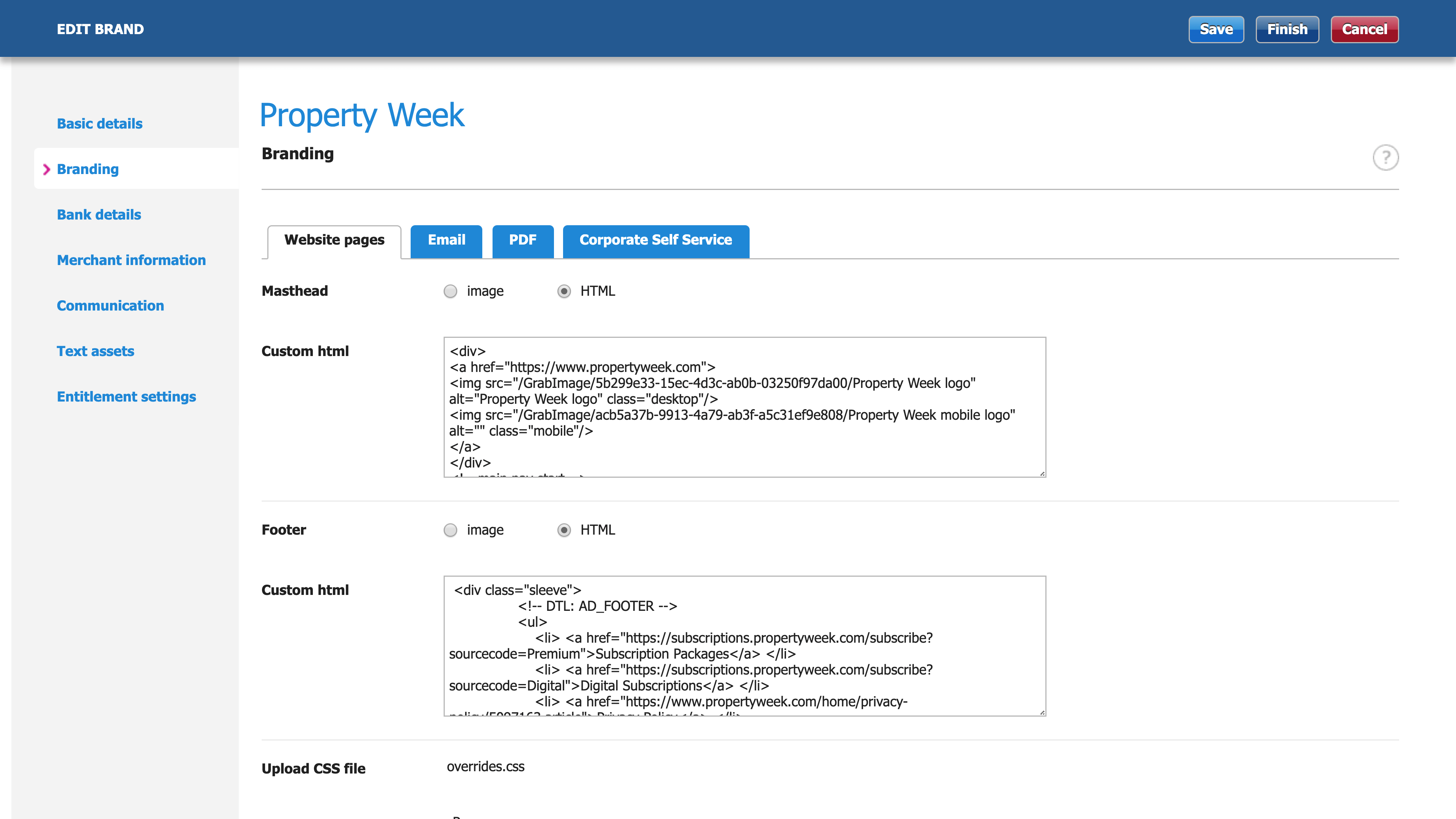Screen dimensions: 1456x819
Task: Select the Masthead HTML radio button
Action: [563, 291]
